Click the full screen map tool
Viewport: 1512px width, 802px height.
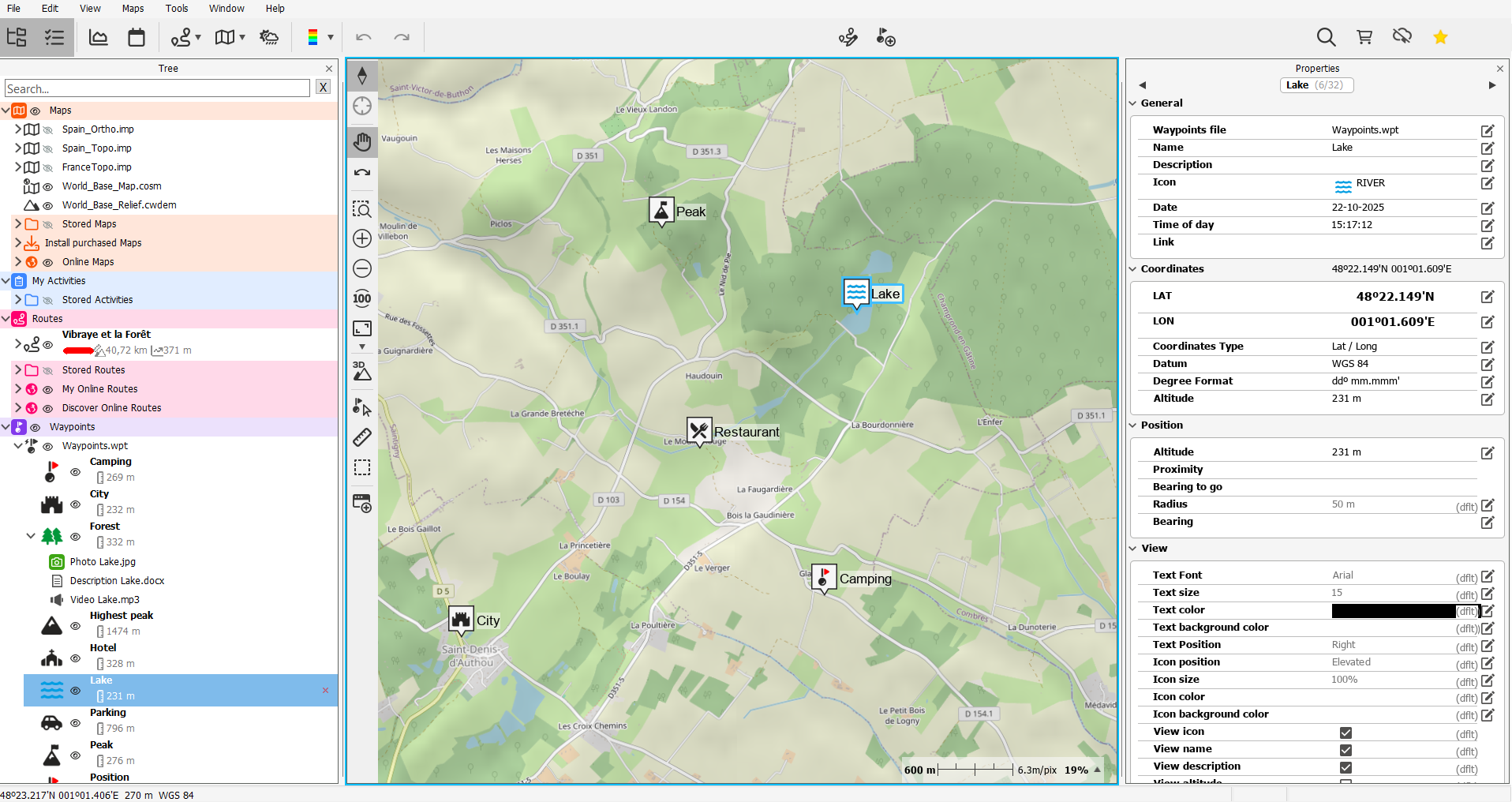[x=362, y=328]
